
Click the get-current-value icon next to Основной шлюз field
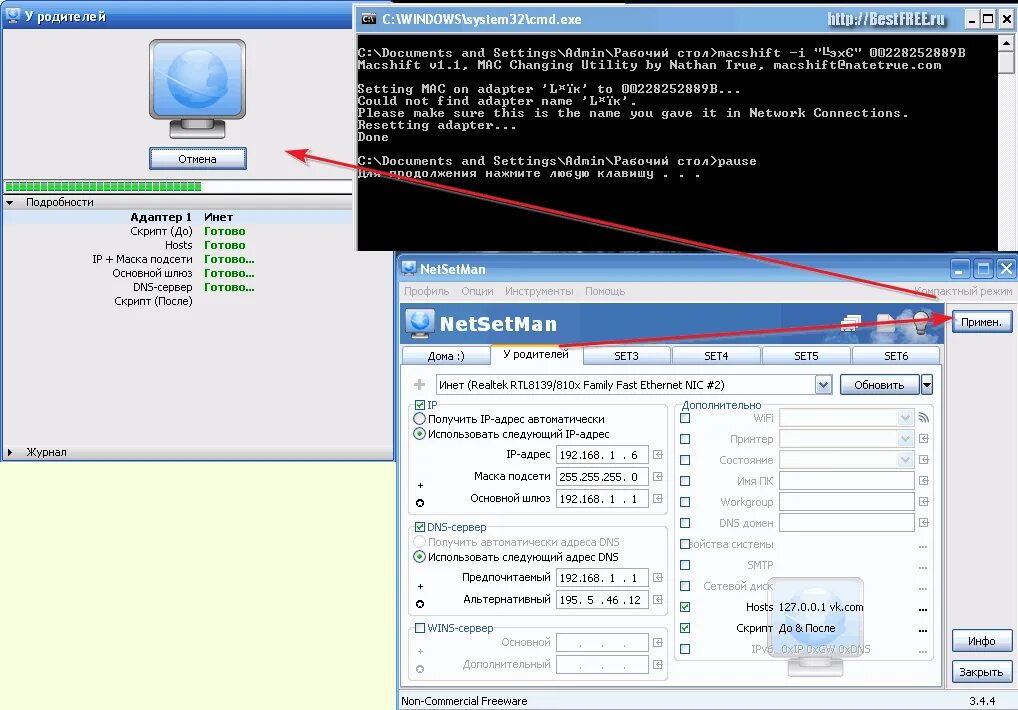click(658, 498)
